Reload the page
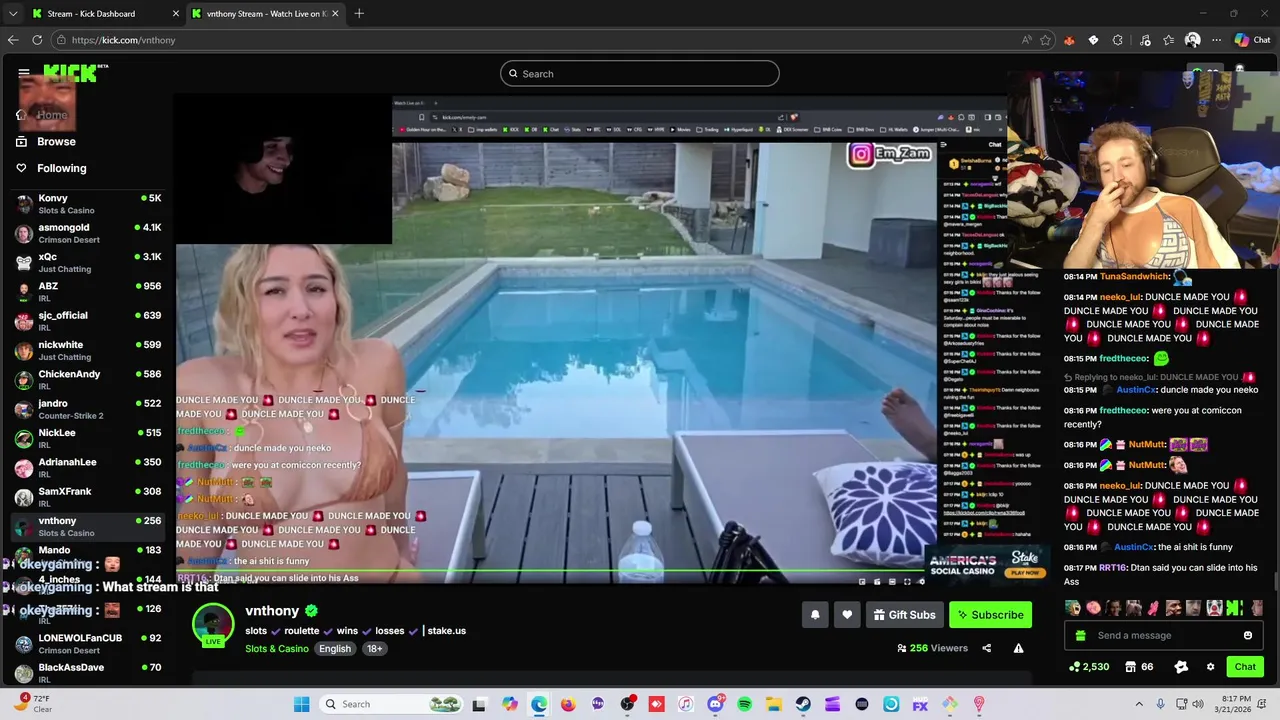 37,40
